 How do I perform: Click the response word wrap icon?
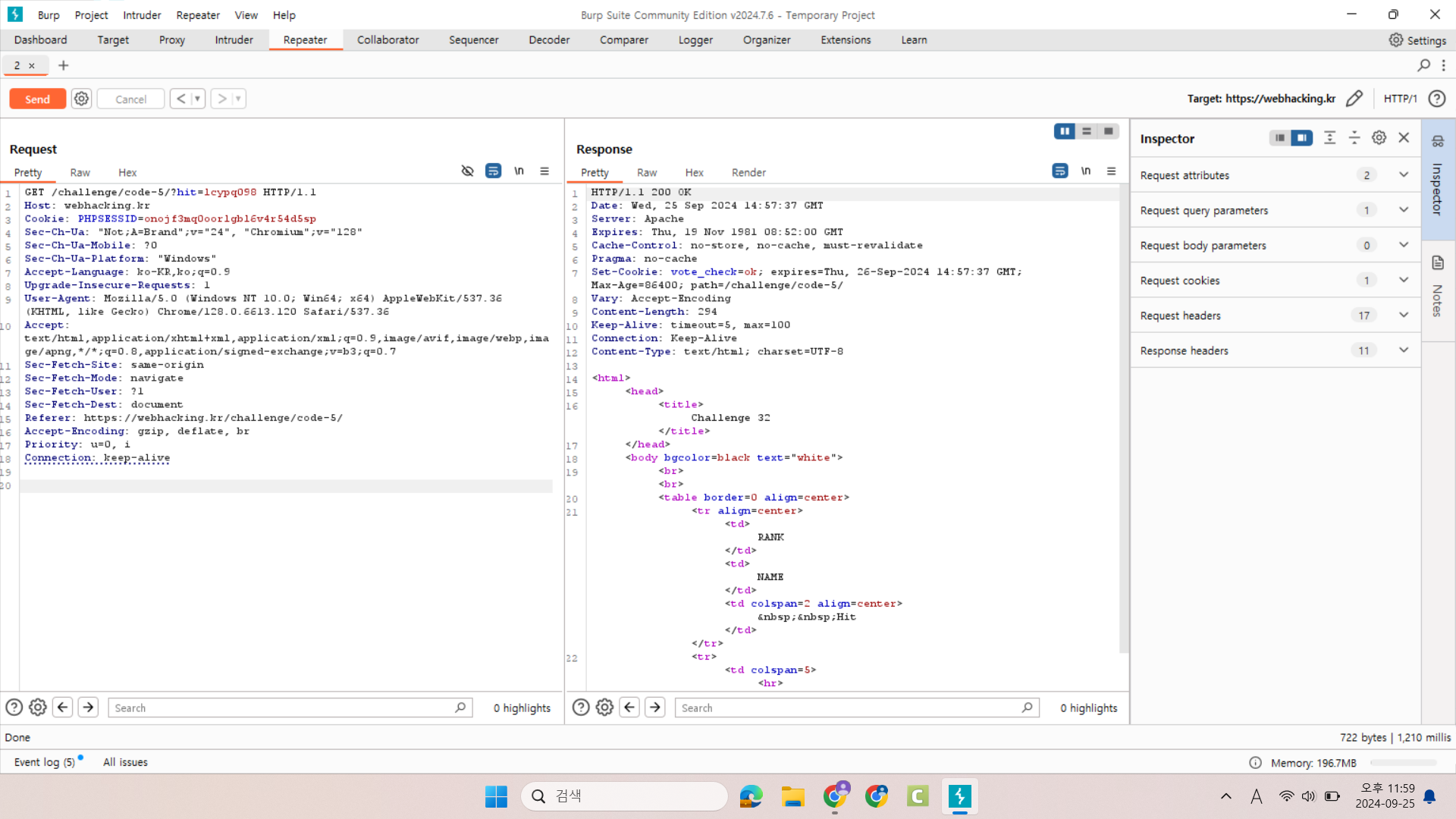point(1059,171)
